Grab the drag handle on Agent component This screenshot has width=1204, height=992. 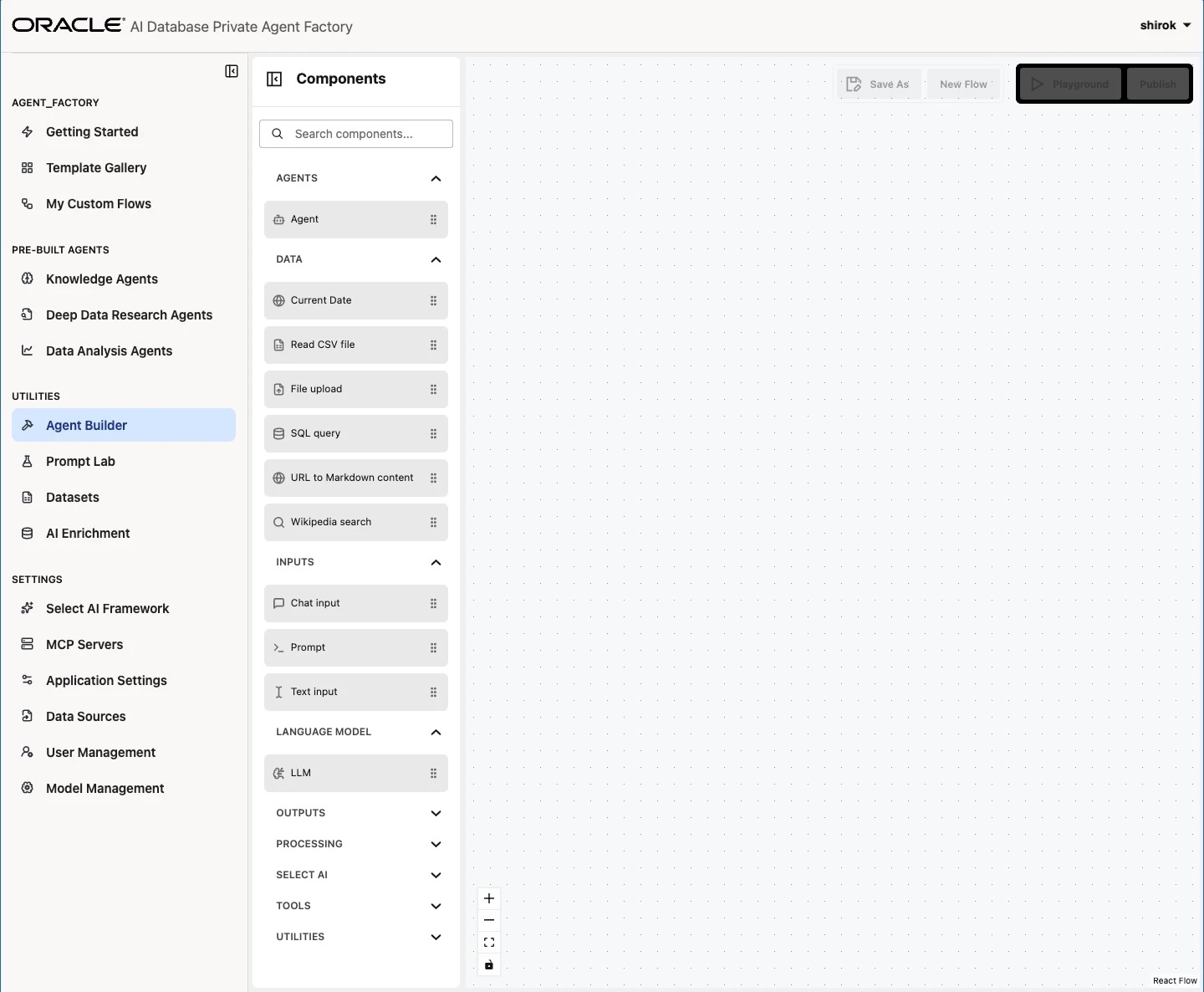[x=433, y=220]
